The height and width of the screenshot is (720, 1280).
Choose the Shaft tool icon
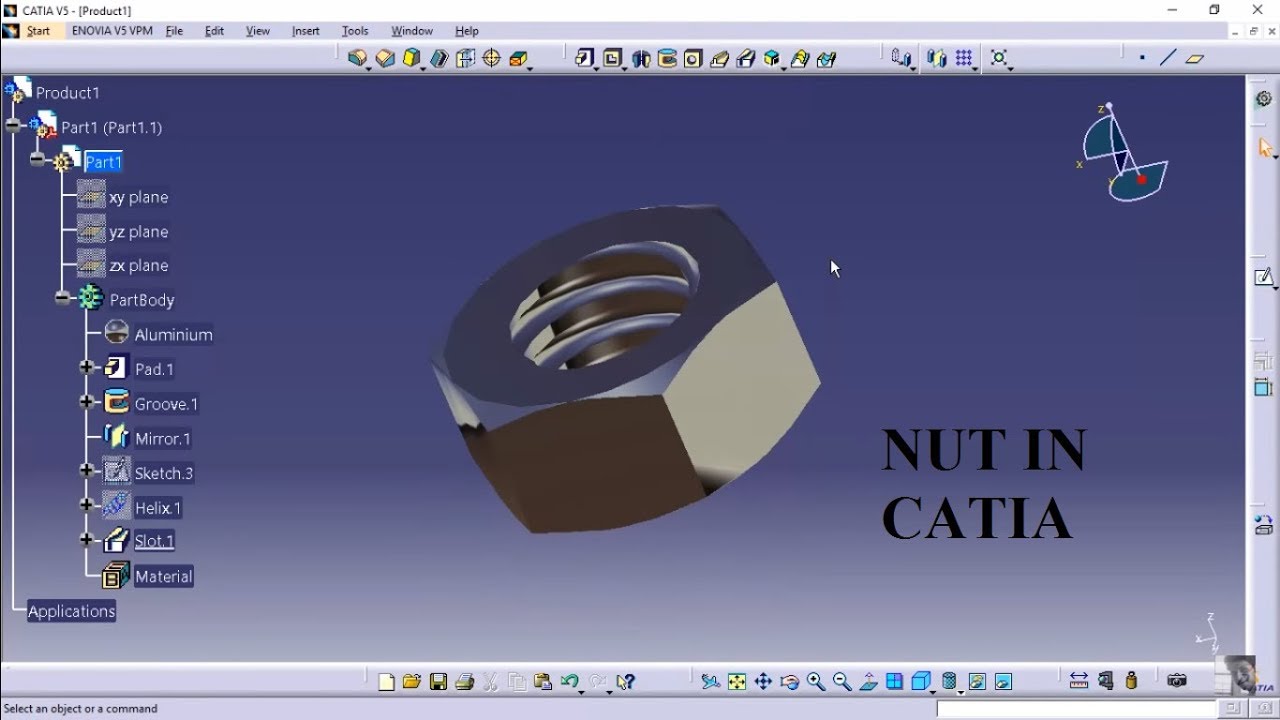641,59
